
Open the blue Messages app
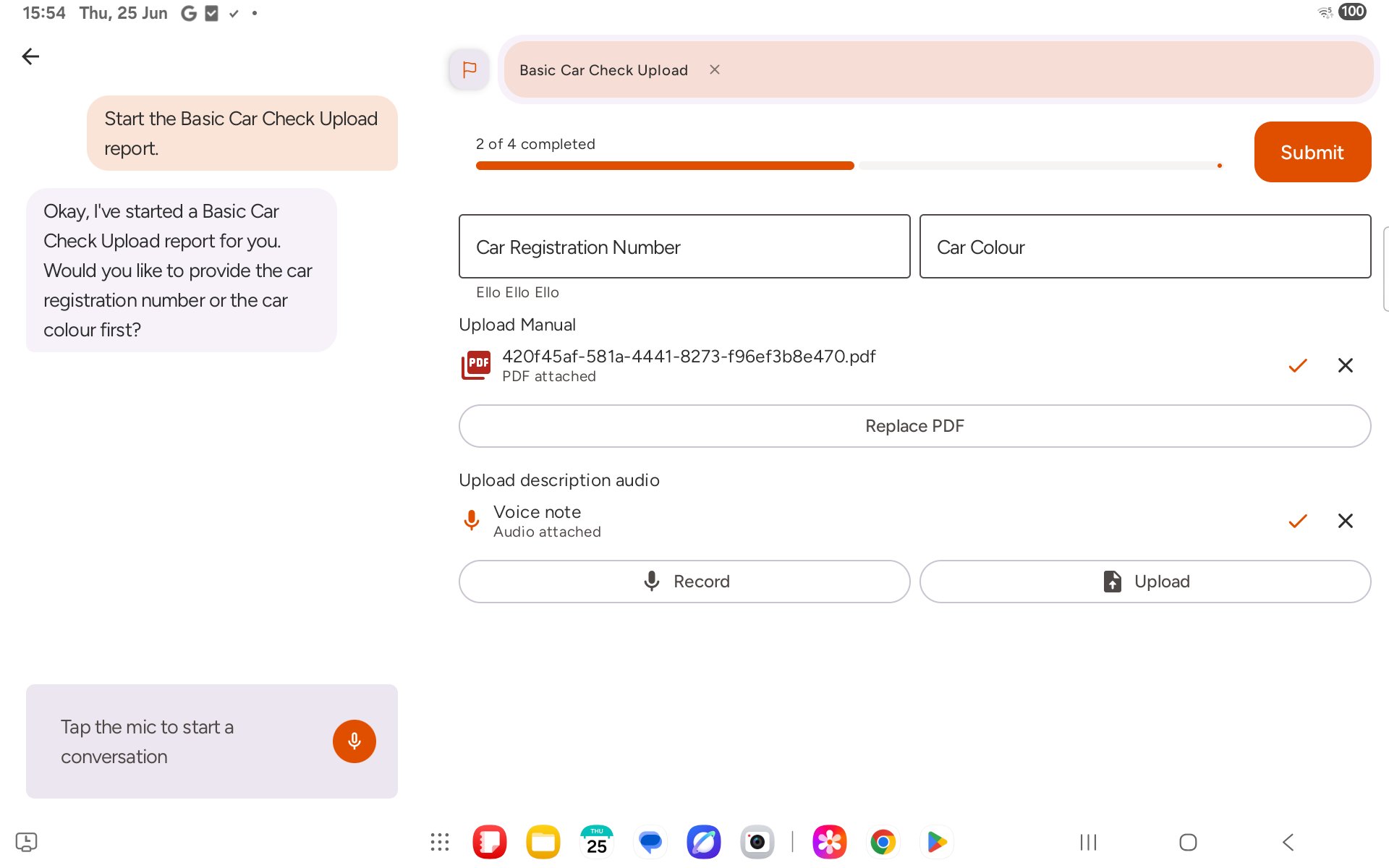click(650, 842)
